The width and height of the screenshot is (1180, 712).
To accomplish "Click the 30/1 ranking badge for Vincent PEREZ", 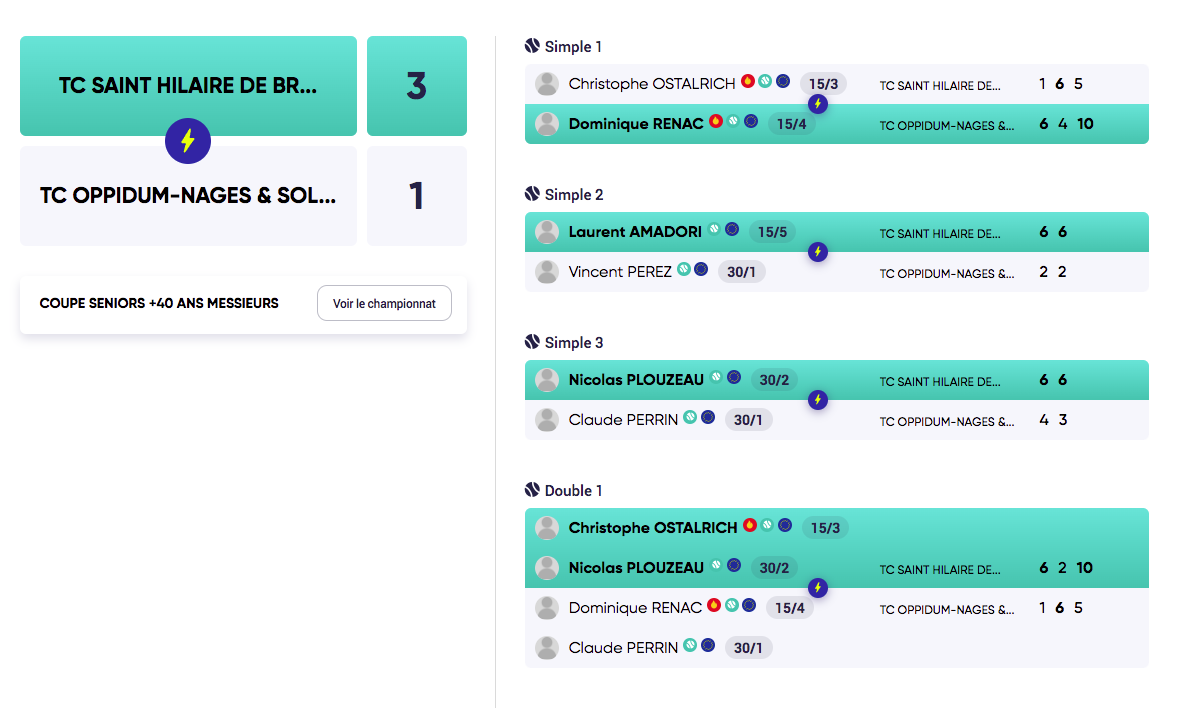I will (x=741, y=272).
